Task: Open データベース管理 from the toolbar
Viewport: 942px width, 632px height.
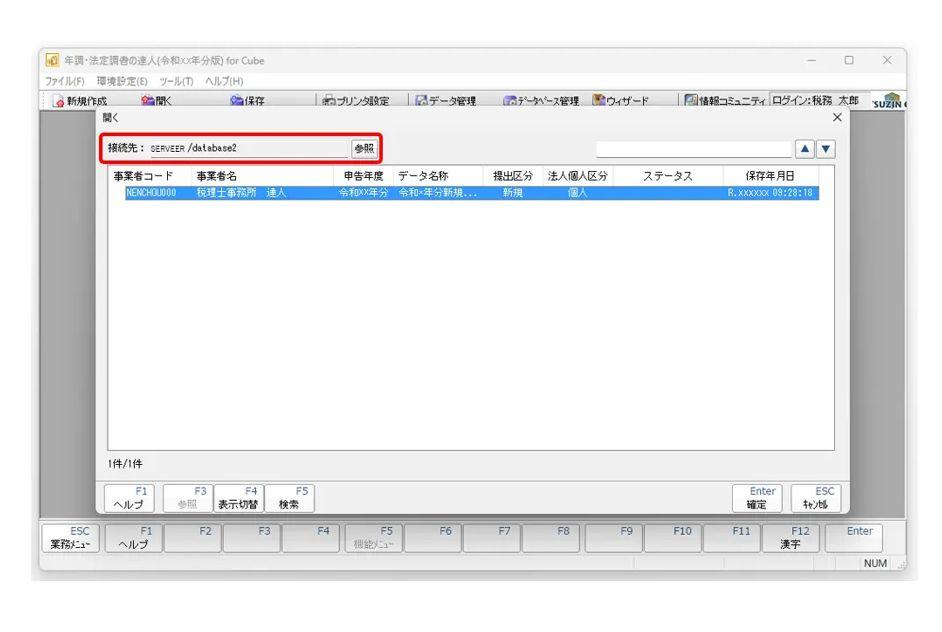Action: point(541,101)
